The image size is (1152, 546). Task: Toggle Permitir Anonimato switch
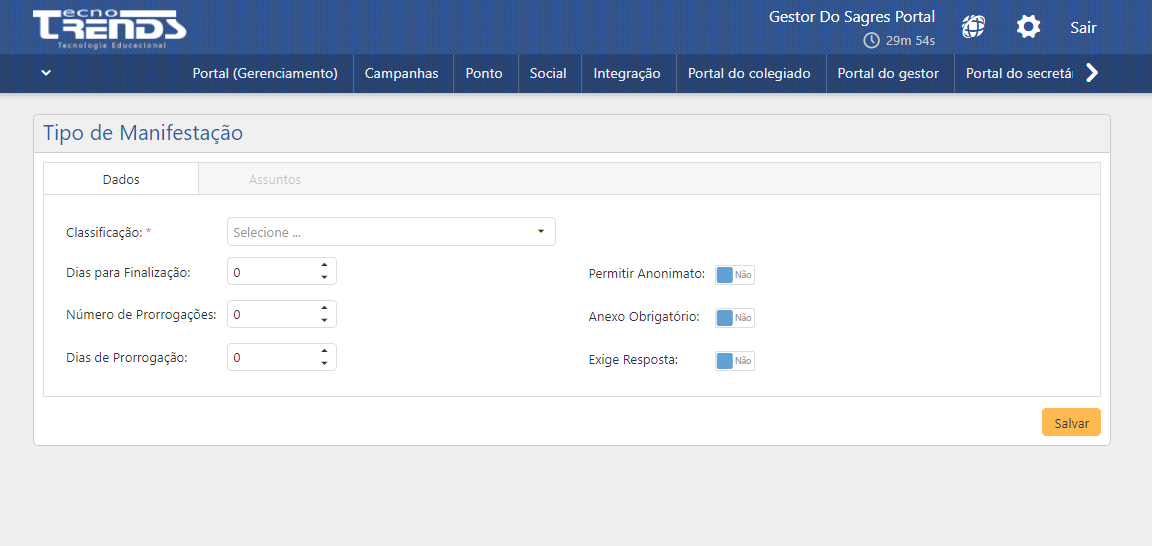[734, 275]
